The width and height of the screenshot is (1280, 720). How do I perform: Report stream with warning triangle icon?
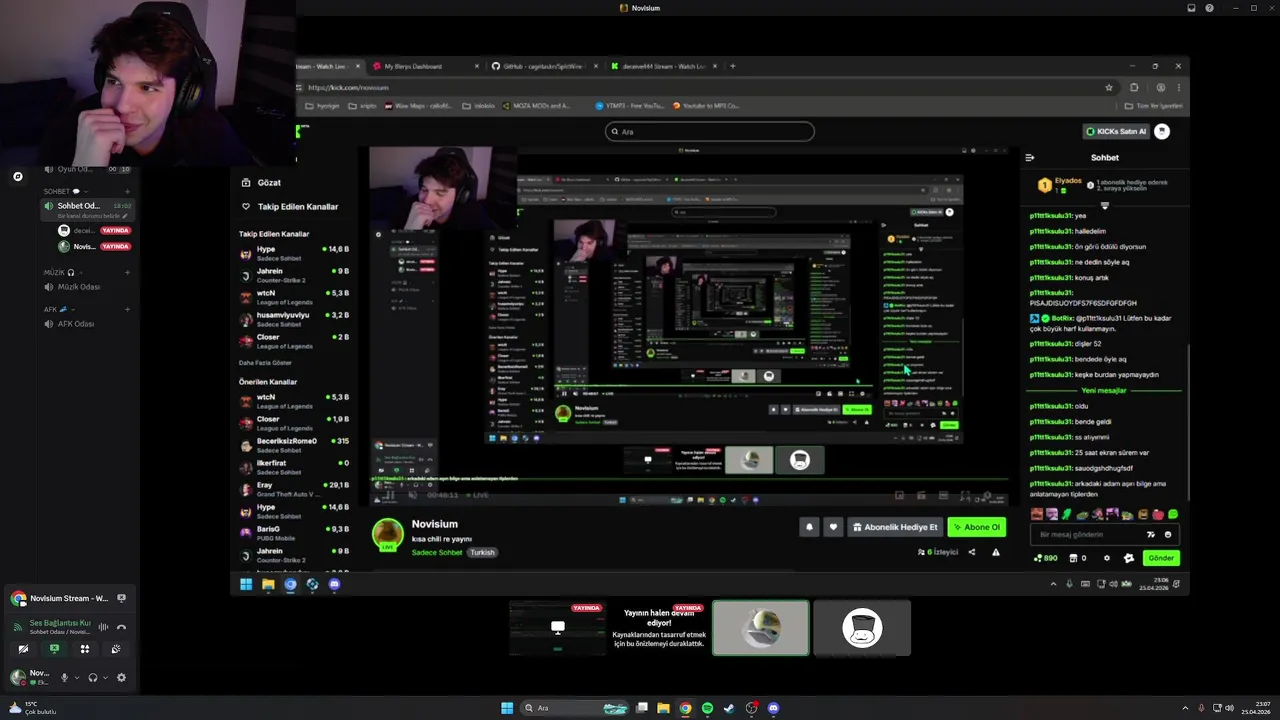[995, 552]
